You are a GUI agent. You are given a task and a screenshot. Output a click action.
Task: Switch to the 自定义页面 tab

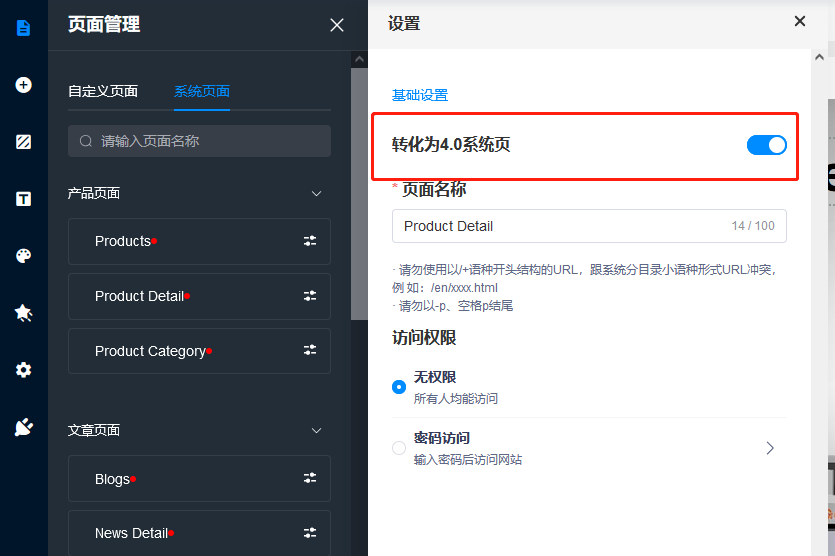click(103, 91)
